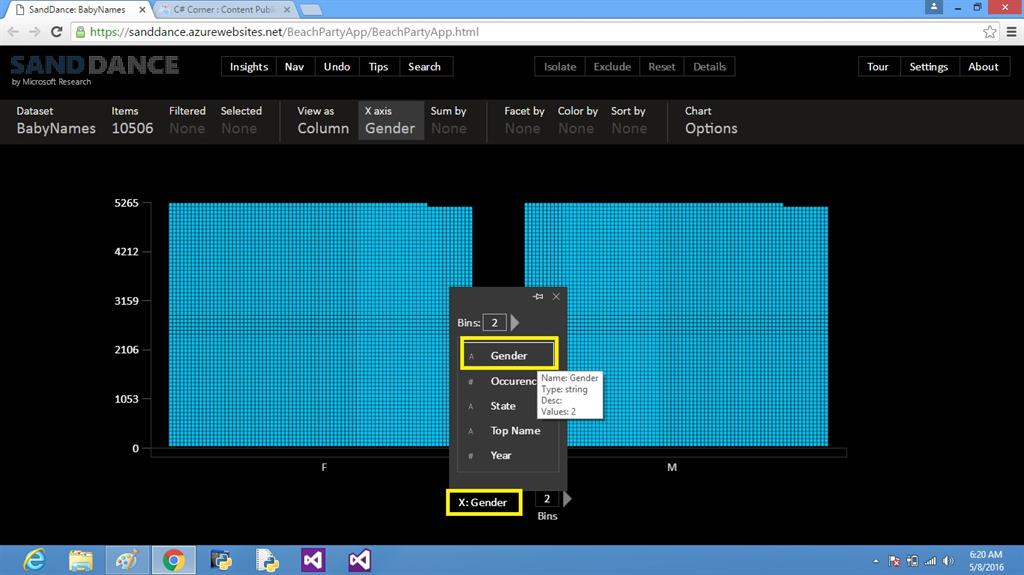Open a new browser tab

311,10
